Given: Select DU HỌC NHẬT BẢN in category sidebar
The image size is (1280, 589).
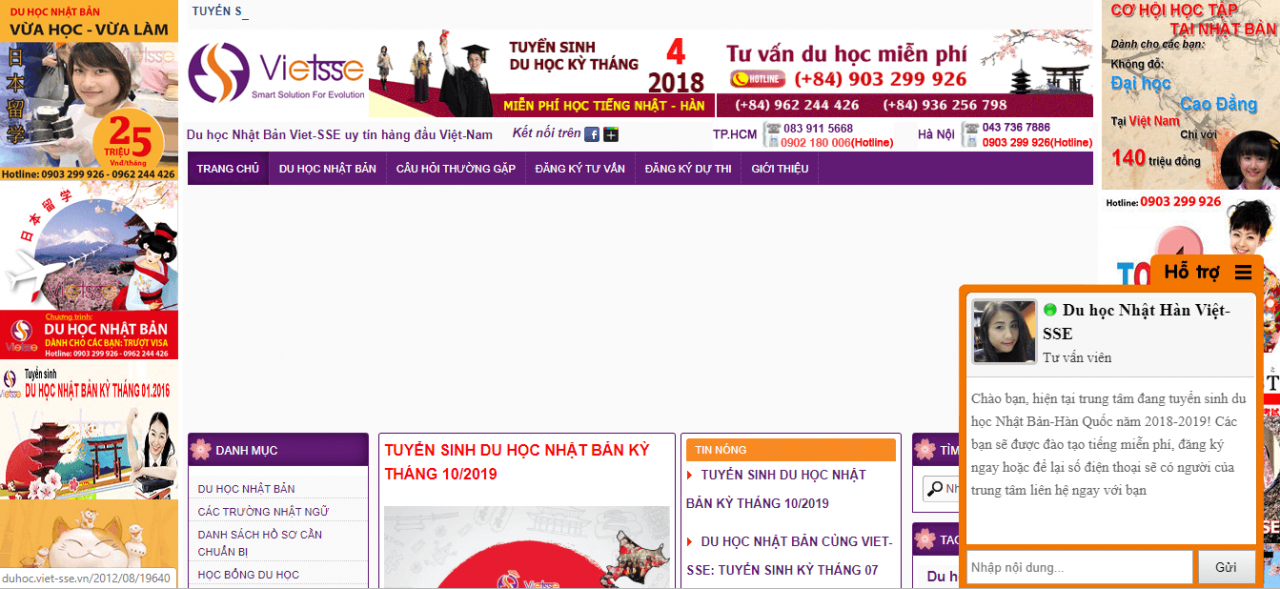Looking at the screenshot, I should click(x=246, y=489).
